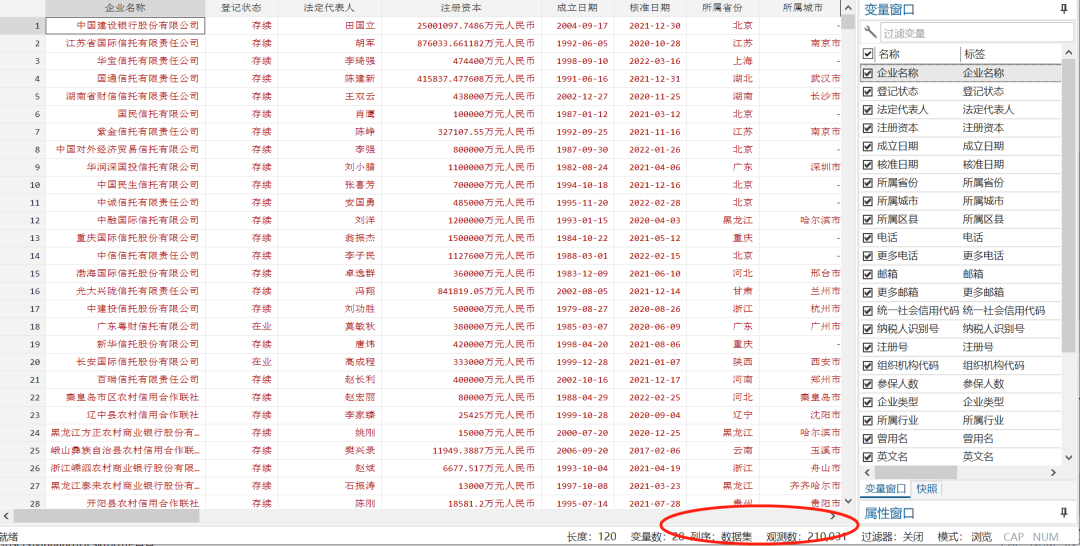Select the 黑龙江 cell in row 12
This screenshot has width=1080, height=546.
coord(723,220)
